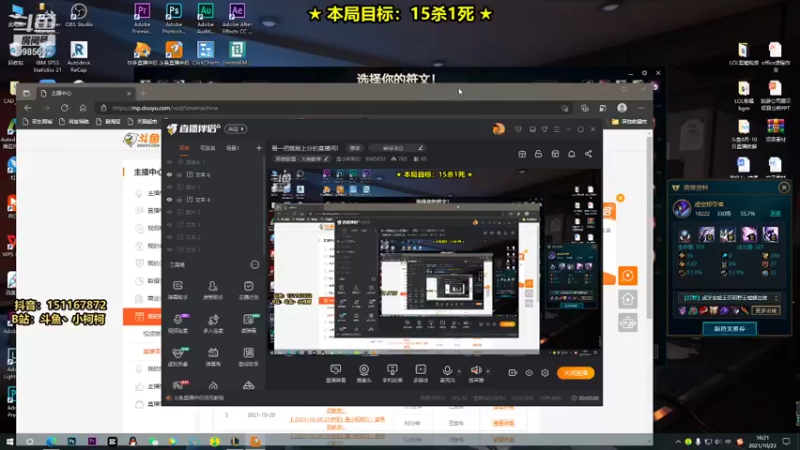Toggle visibility eye for 图片 1 source

pos(169,187)
